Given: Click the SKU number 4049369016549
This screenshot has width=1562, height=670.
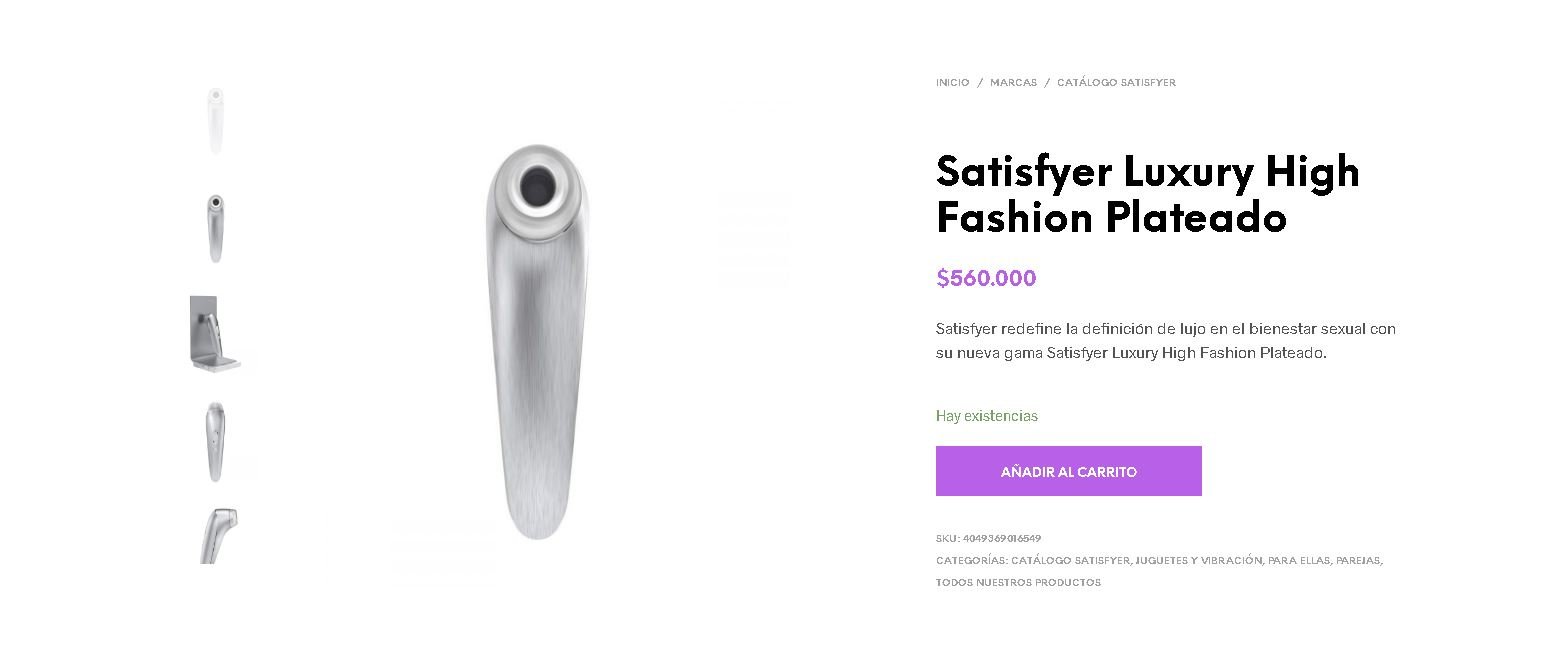Looking at the screenshot, I should pyautogui.click(x=1002, y=538).
